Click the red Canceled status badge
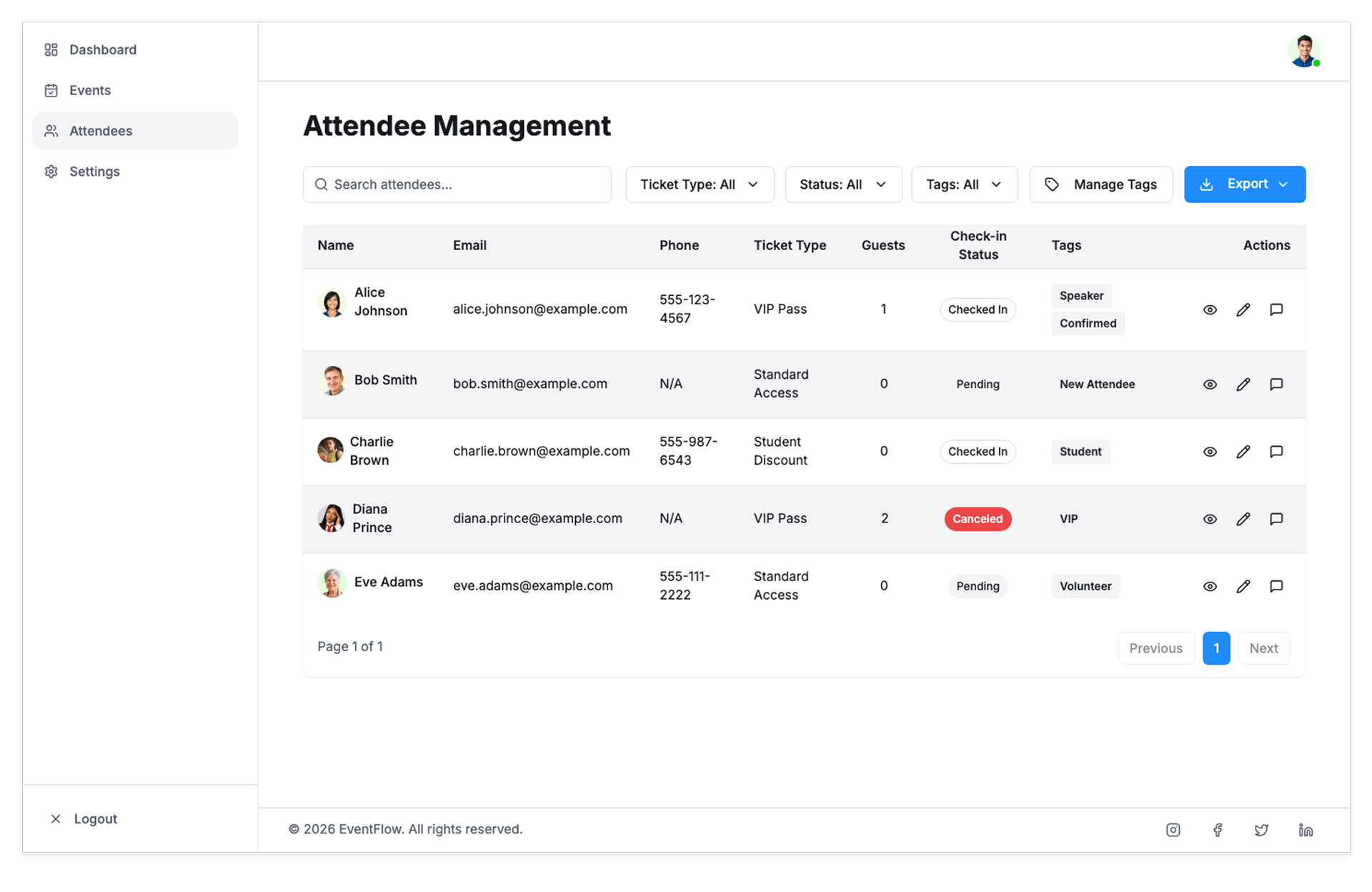The width and height of the screenshot is (1372, 892). 978,519
